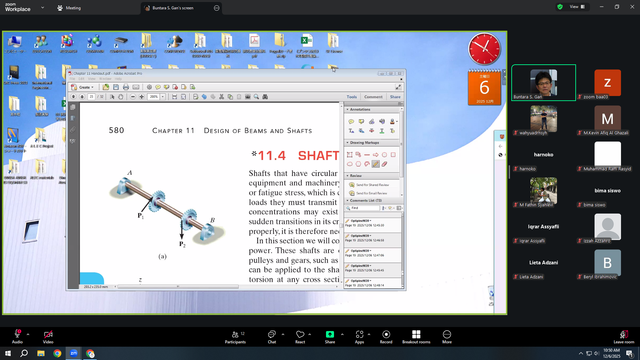
Task: Select the Eraser drawing markup tool
Action: pyautogui.click(x=384, y=164)
